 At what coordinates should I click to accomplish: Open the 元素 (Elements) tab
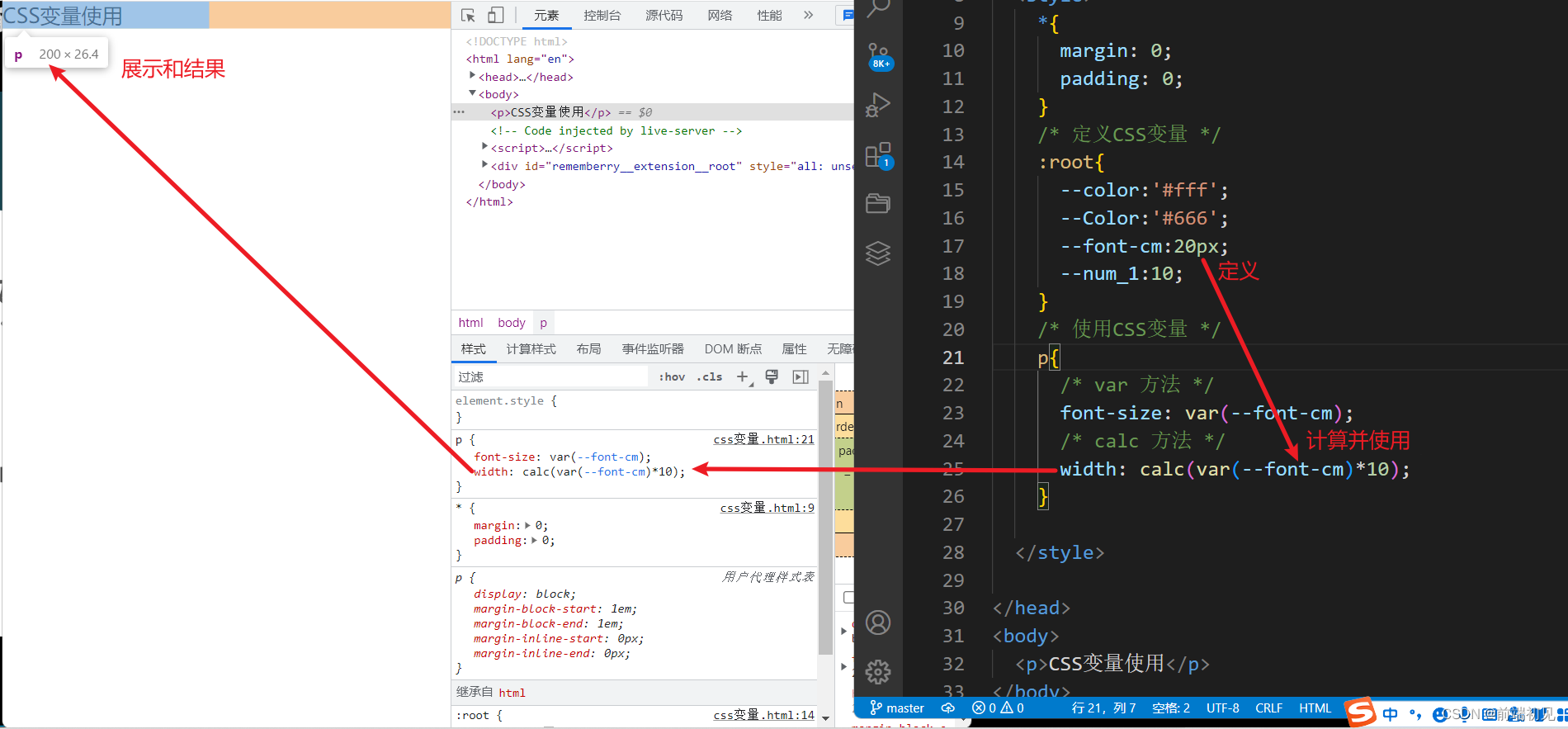click(x=546, y=15)
